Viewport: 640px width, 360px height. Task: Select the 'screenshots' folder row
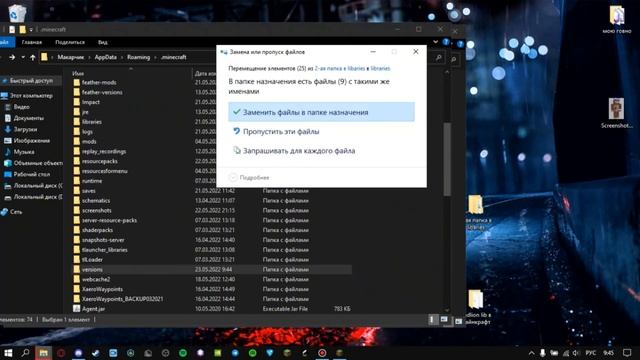coord(212,210)
